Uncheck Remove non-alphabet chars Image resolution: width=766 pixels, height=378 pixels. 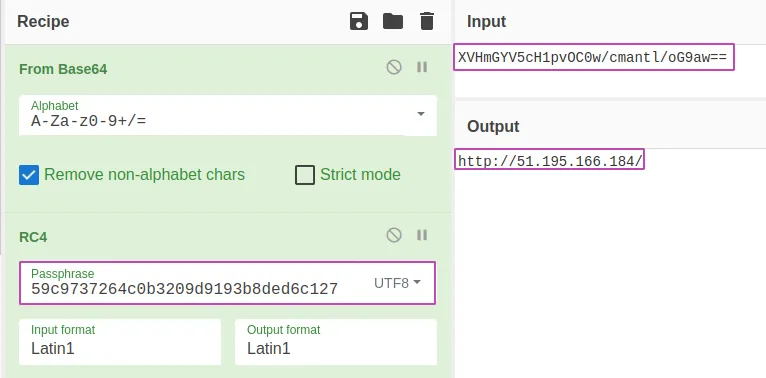tap(29, 175)
